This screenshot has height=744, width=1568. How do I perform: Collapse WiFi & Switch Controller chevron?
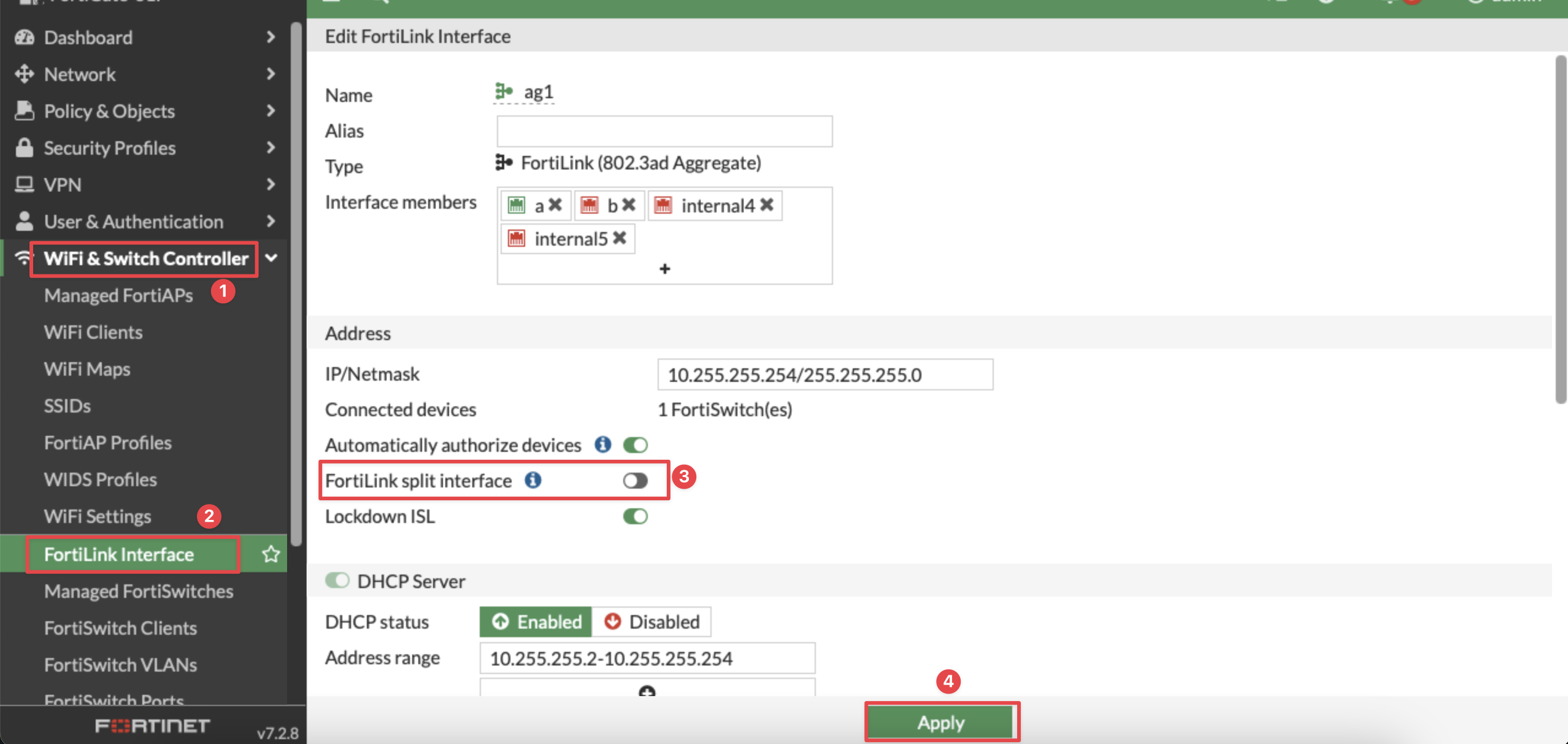tap(272, 258)
